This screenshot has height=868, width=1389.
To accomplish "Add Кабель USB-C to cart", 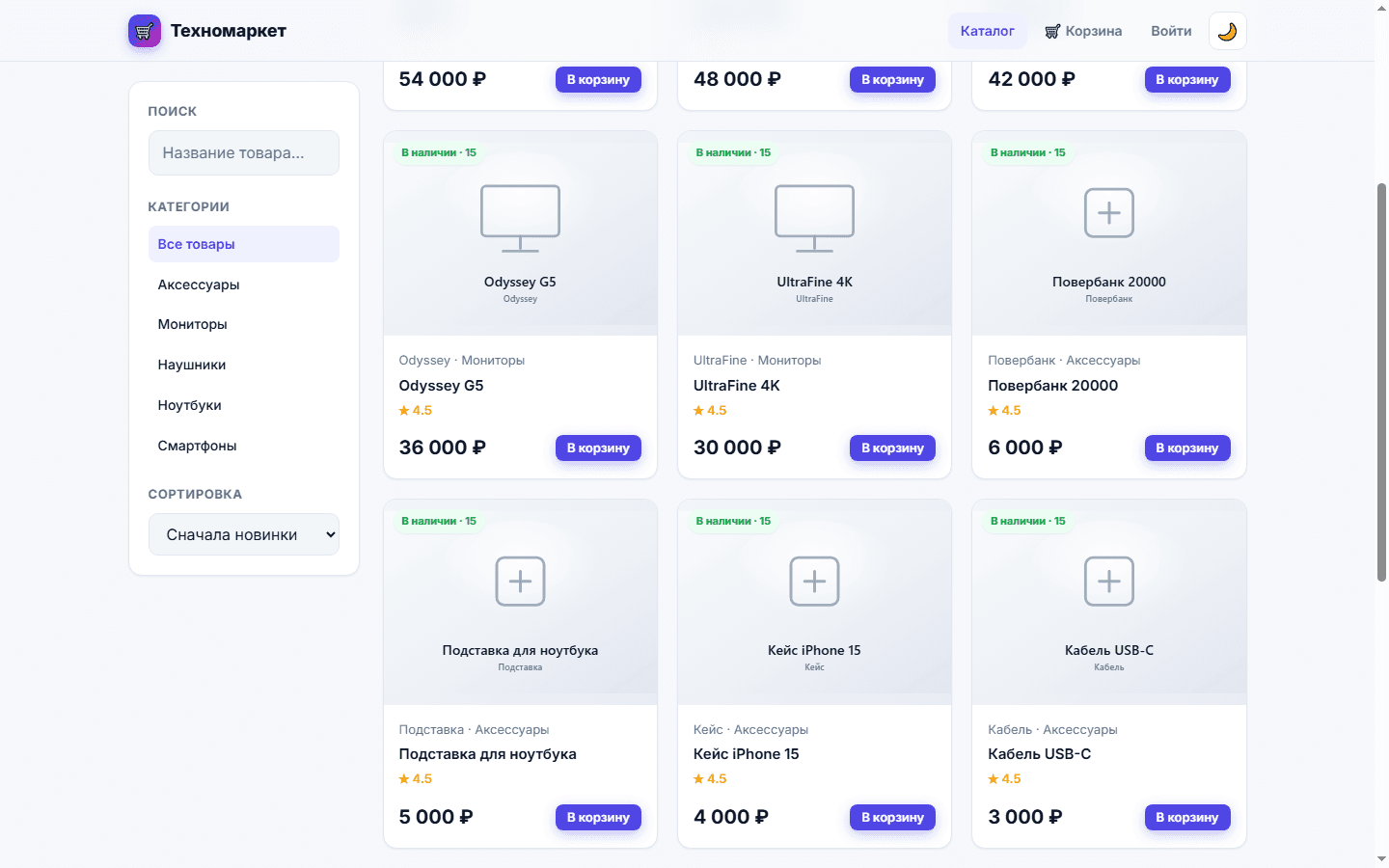I will click(1187, 817).
